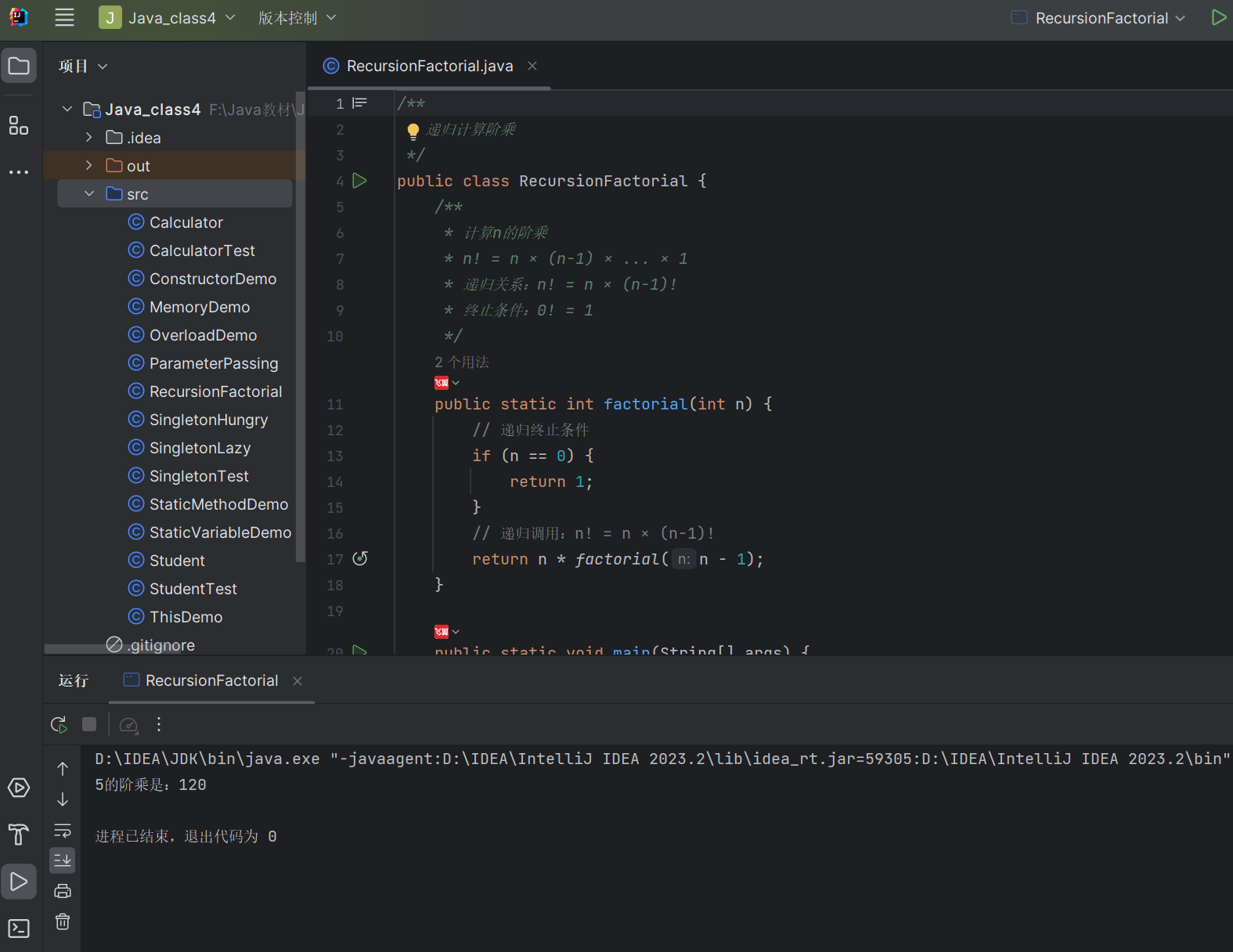Rerun RecursionFactorial in the Run panel
The image size is (1233, 952).
coord(59,724)
